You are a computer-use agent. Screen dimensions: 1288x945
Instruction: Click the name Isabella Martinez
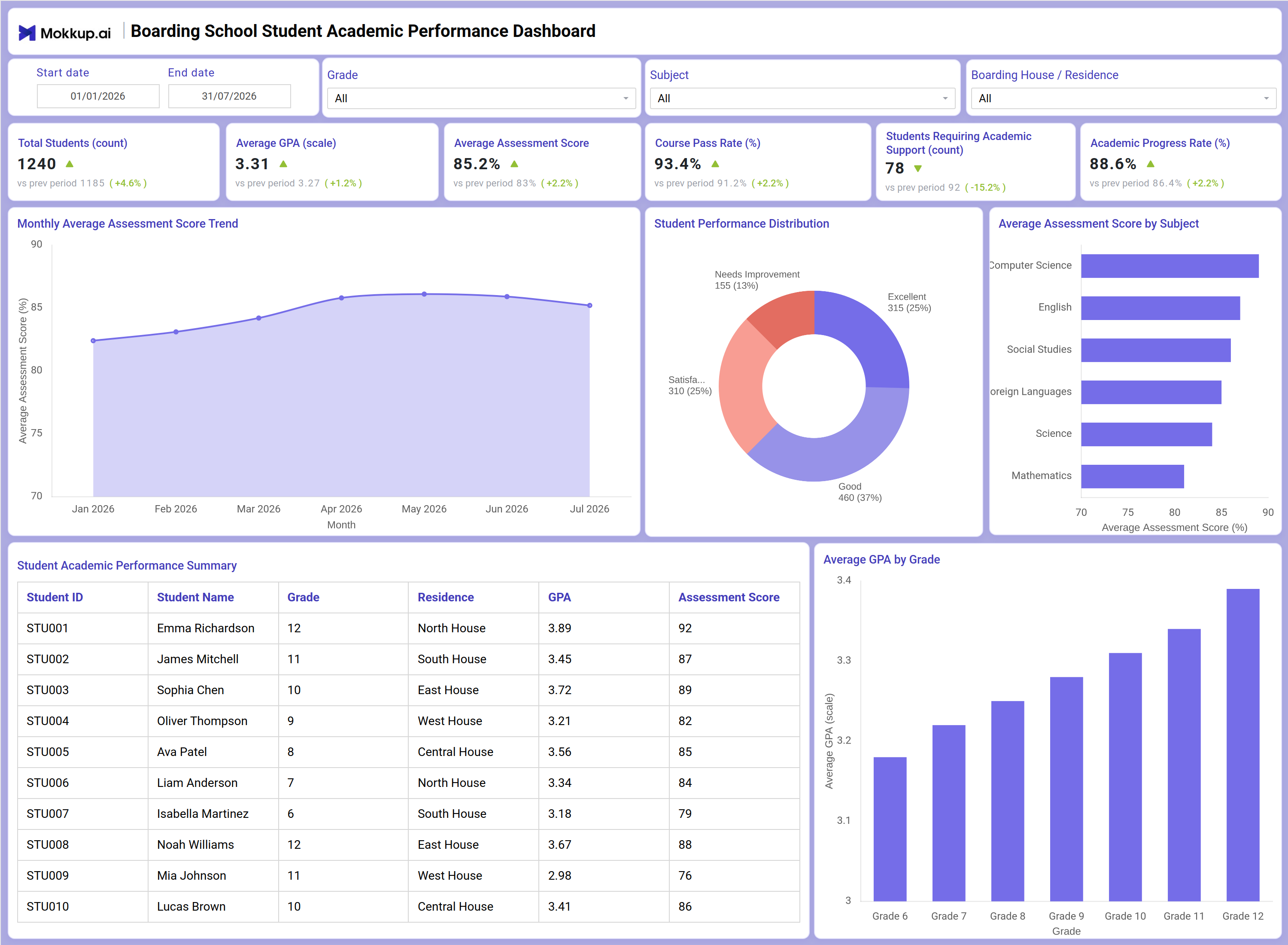[203, 814]
